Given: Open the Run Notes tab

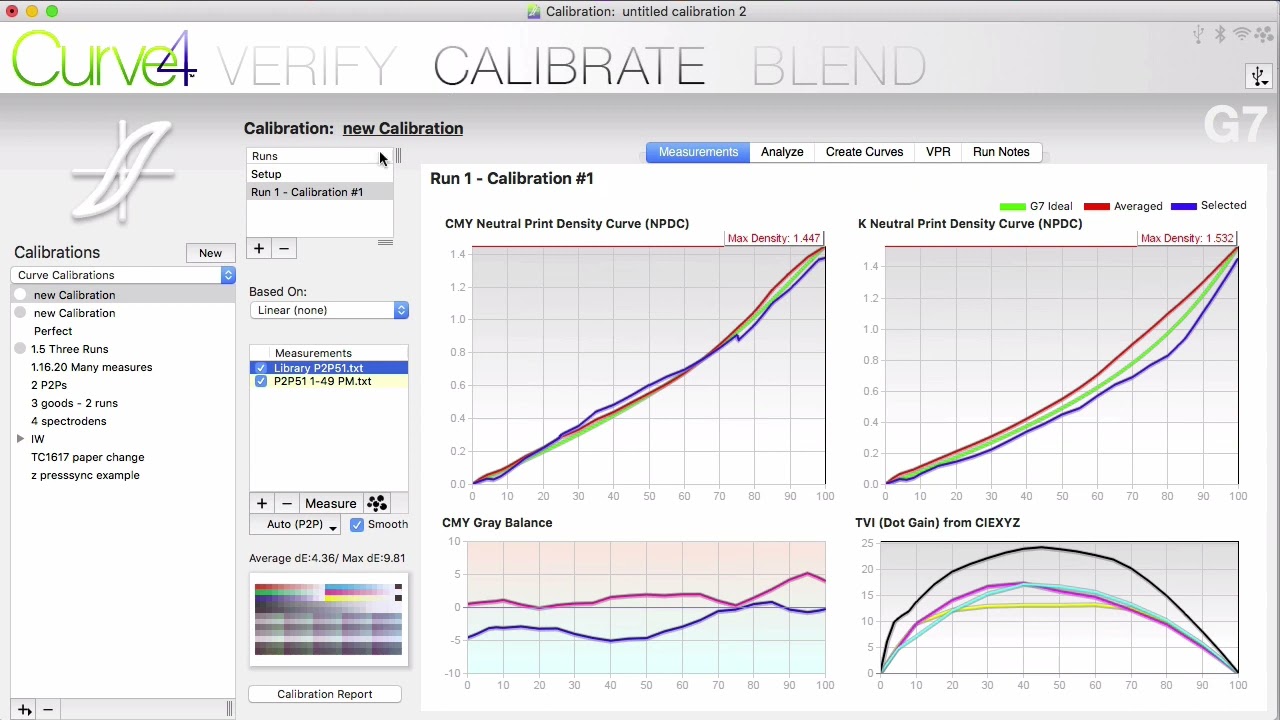Looking at the screenshot, I should pyautogui.click(x=1001, y=152).
